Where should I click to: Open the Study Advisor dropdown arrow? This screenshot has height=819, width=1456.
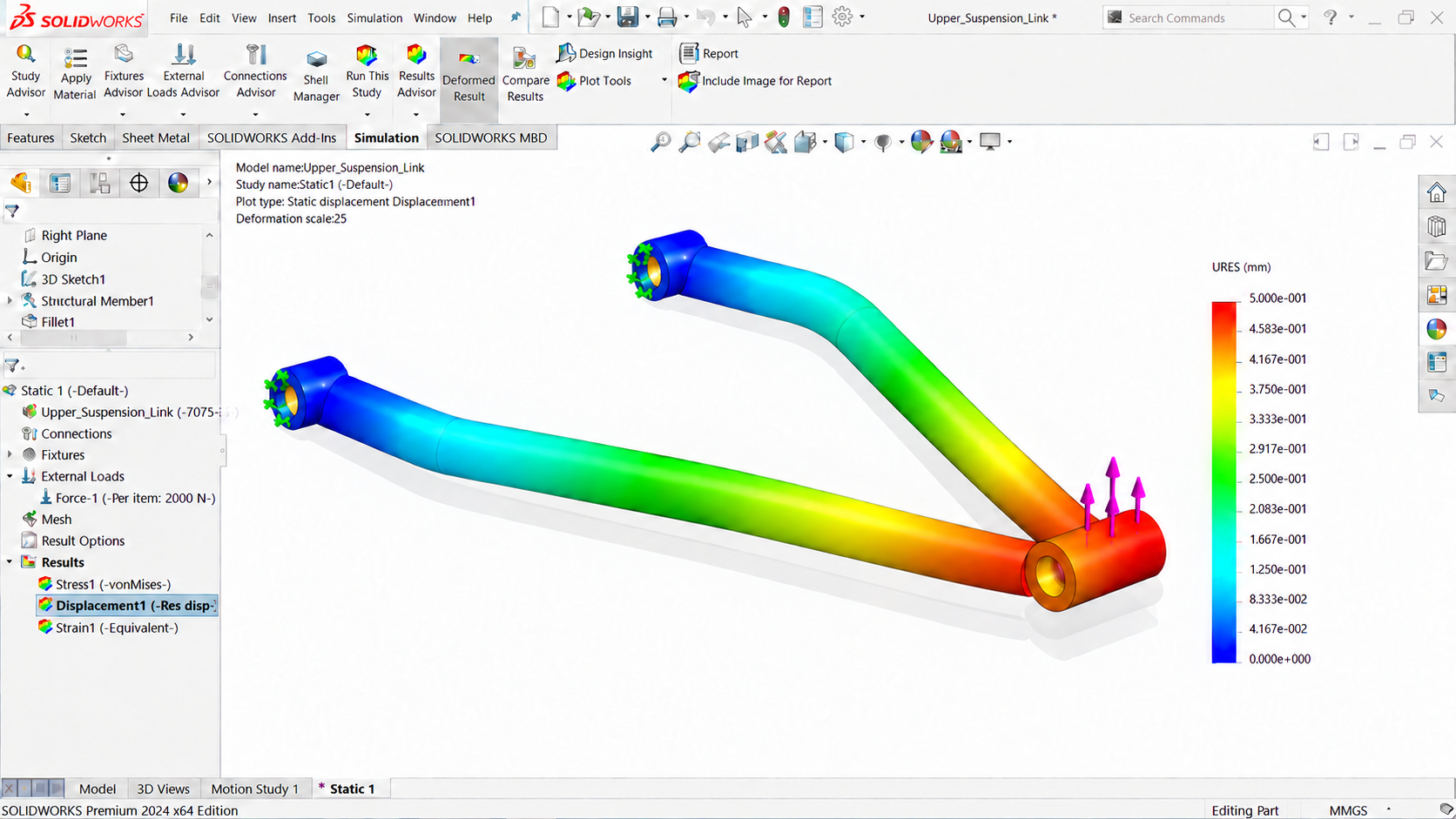click(x=26, y=114)
